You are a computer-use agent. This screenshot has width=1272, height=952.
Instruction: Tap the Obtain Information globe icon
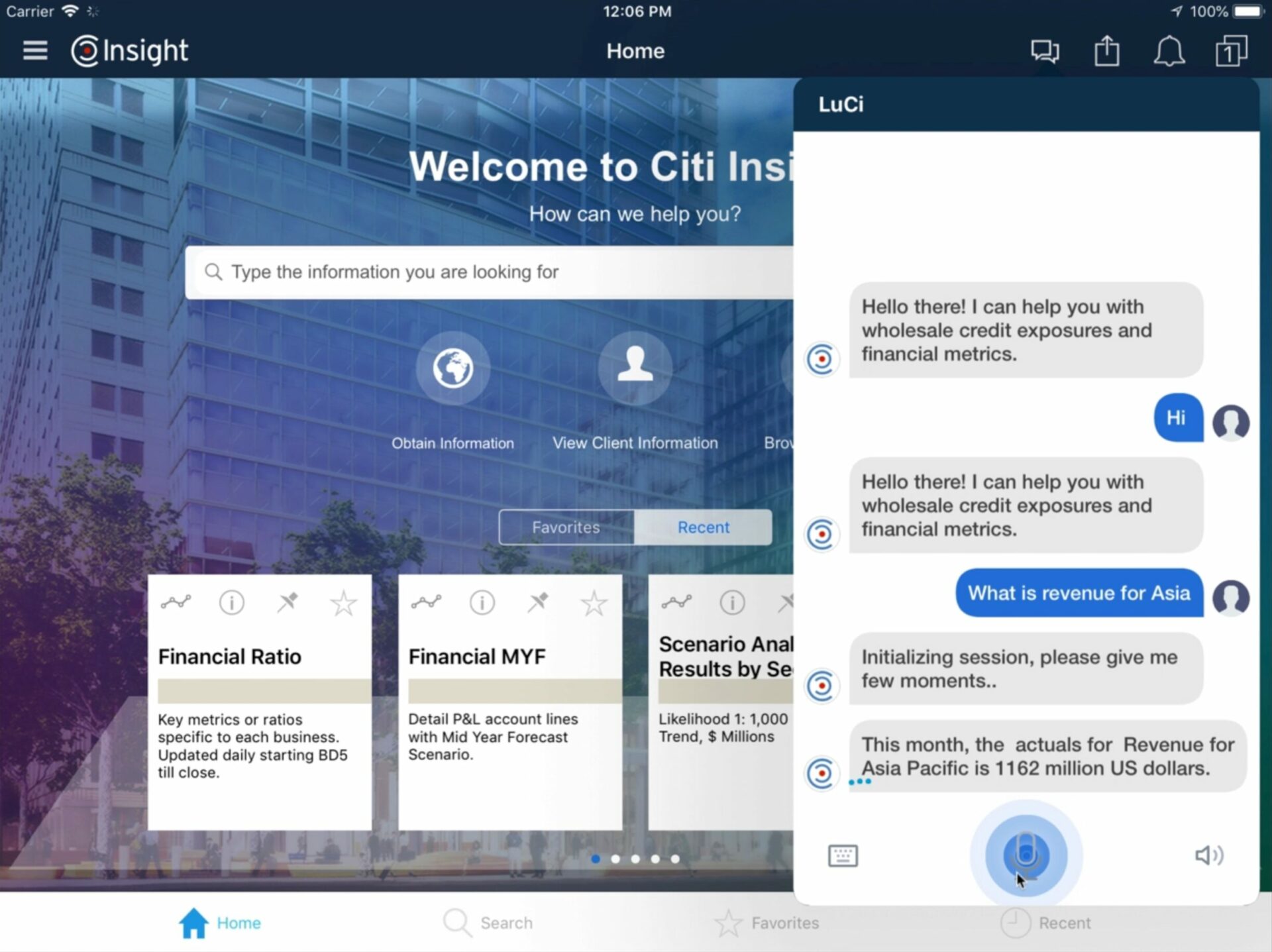click(x=453, y=368)
